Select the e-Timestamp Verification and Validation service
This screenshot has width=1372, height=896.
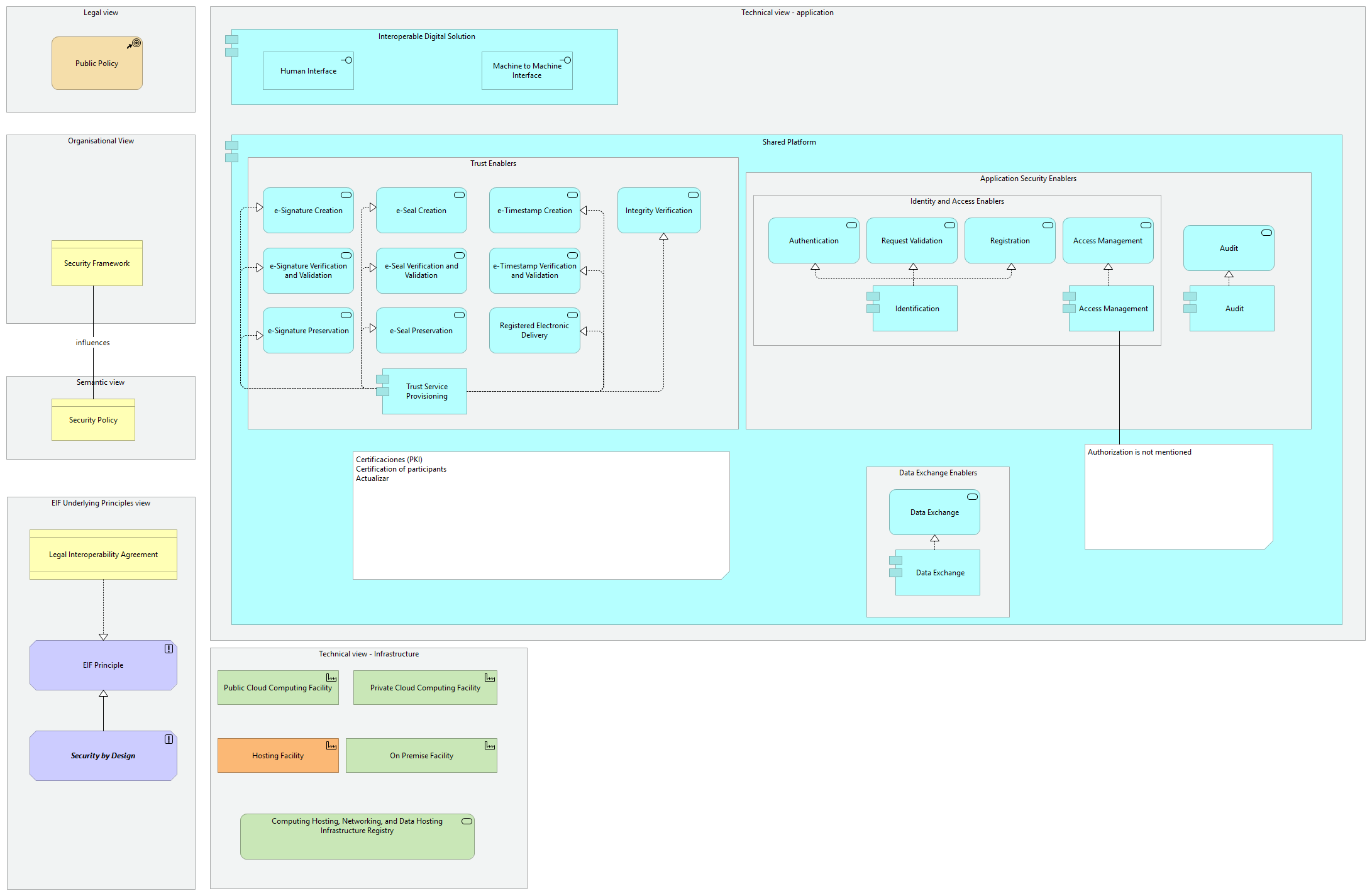[x=534, y=270]
